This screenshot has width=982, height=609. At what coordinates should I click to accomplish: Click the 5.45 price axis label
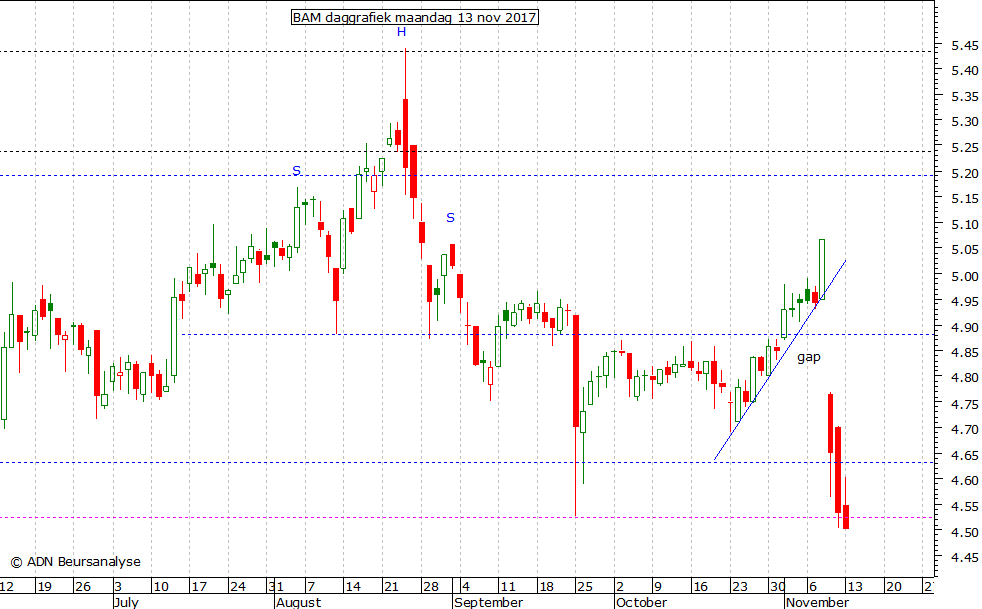tap(964, 46)
